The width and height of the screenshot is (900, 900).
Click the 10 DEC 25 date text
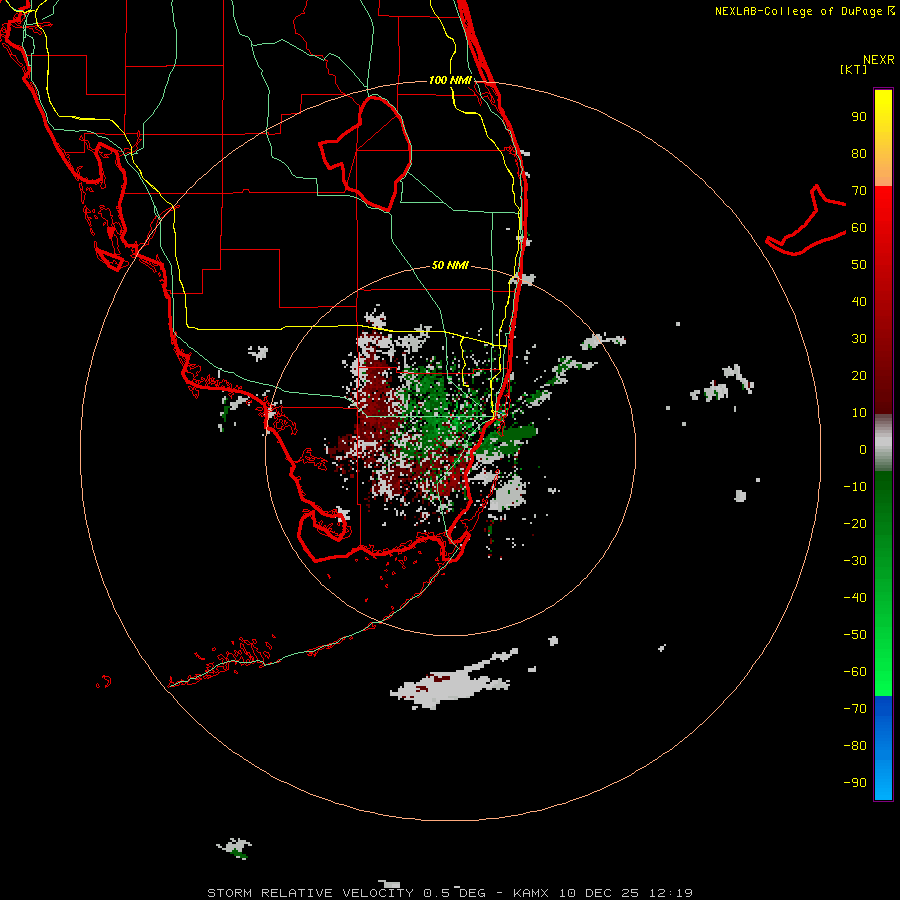[599, 893]
